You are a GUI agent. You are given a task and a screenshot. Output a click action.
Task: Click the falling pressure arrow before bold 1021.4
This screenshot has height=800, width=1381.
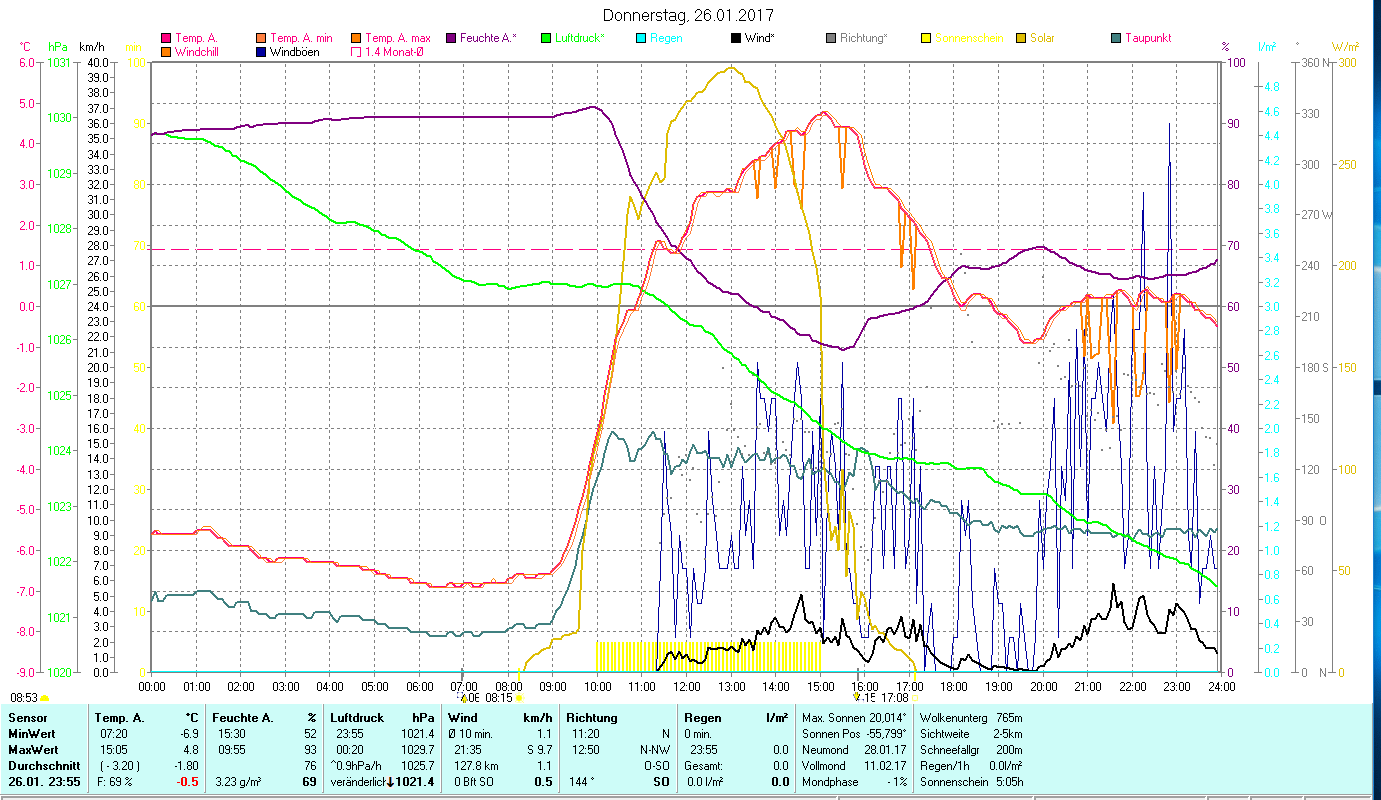(x=391, y=781)
